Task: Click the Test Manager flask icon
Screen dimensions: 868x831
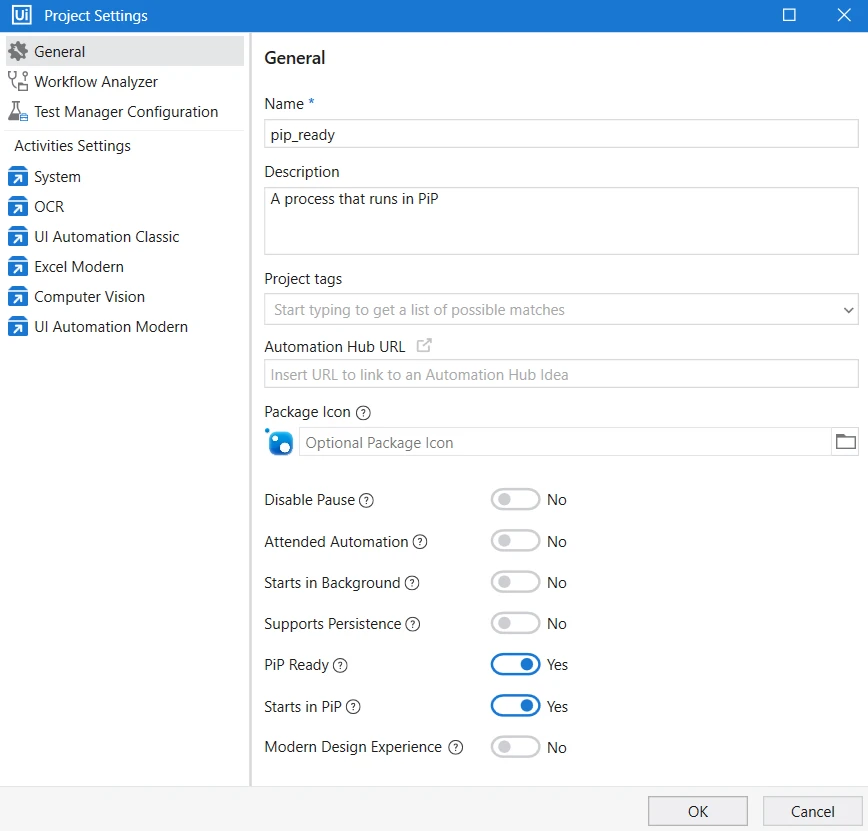Action: pyautogui.click(x=18, y=111)
